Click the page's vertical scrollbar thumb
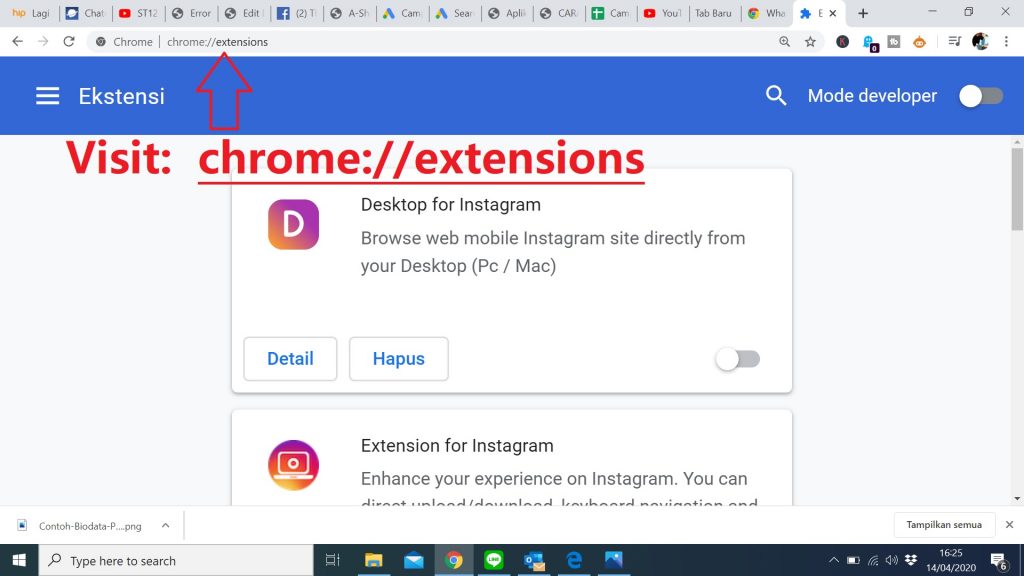 (x=1017, y=190)
